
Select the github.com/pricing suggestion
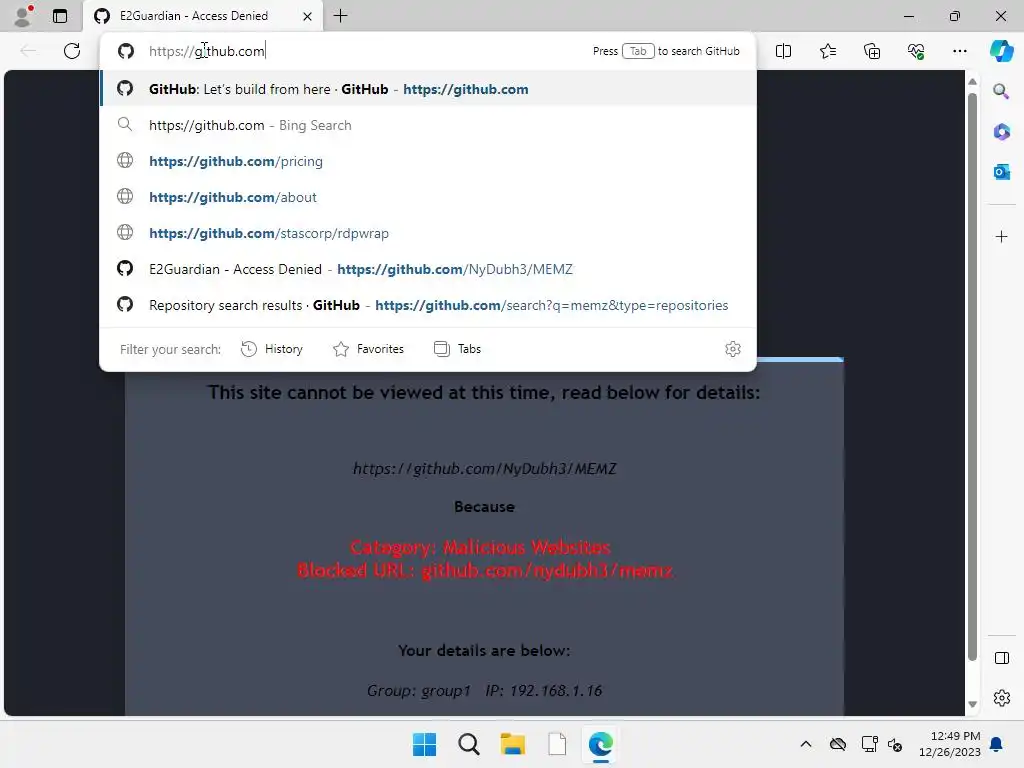pyautogui.click(x=428, y=161)
